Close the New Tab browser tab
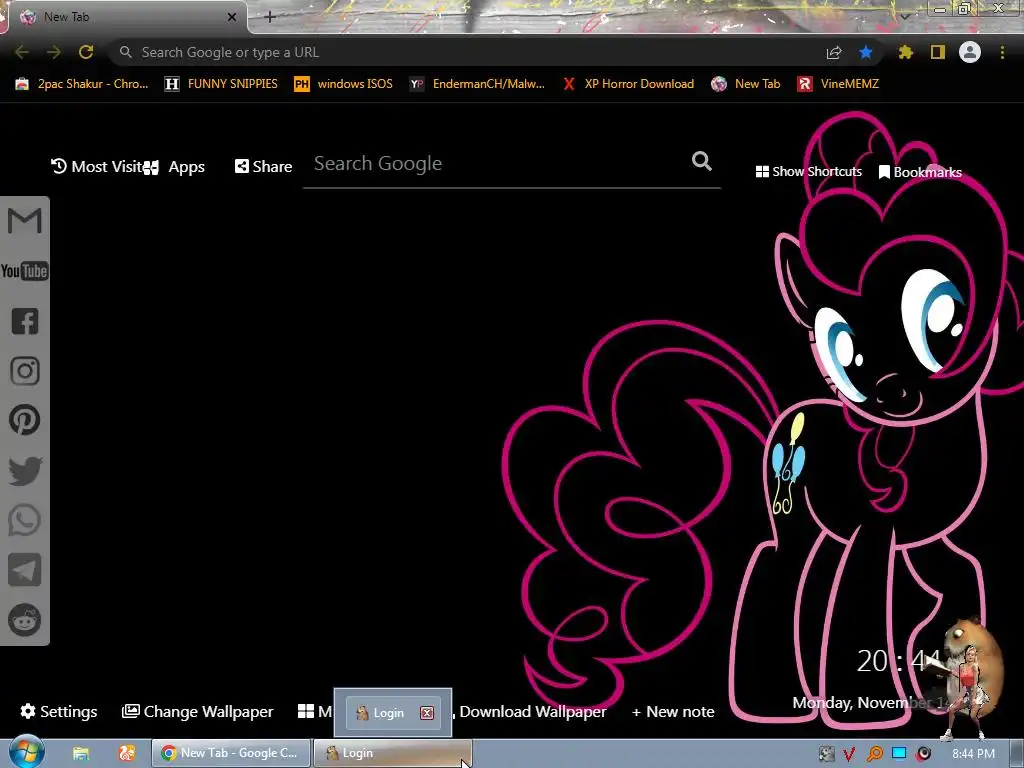Viewport: 1024px width, 768px height. click(232, 17)
